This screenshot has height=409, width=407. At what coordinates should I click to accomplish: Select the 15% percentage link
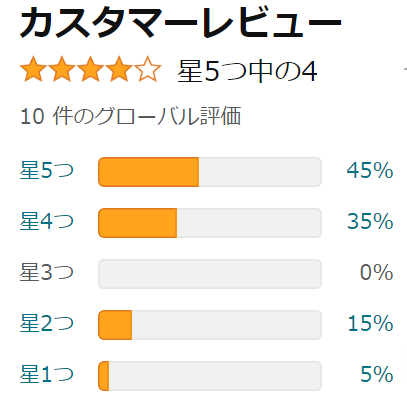(371, 323)
